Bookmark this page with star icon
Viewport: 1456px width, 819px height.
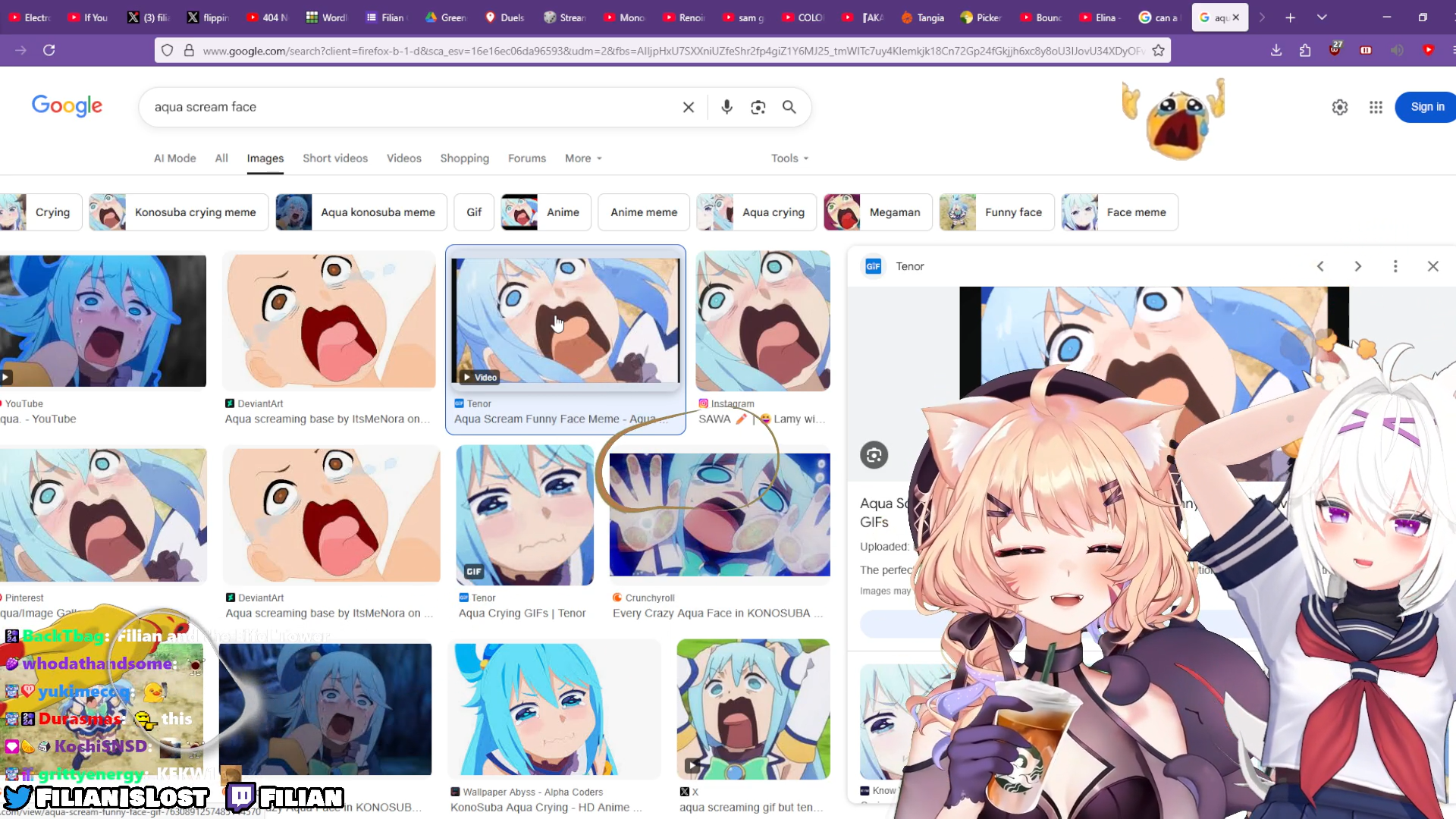pyautogui.click(x=1158, y=51)
